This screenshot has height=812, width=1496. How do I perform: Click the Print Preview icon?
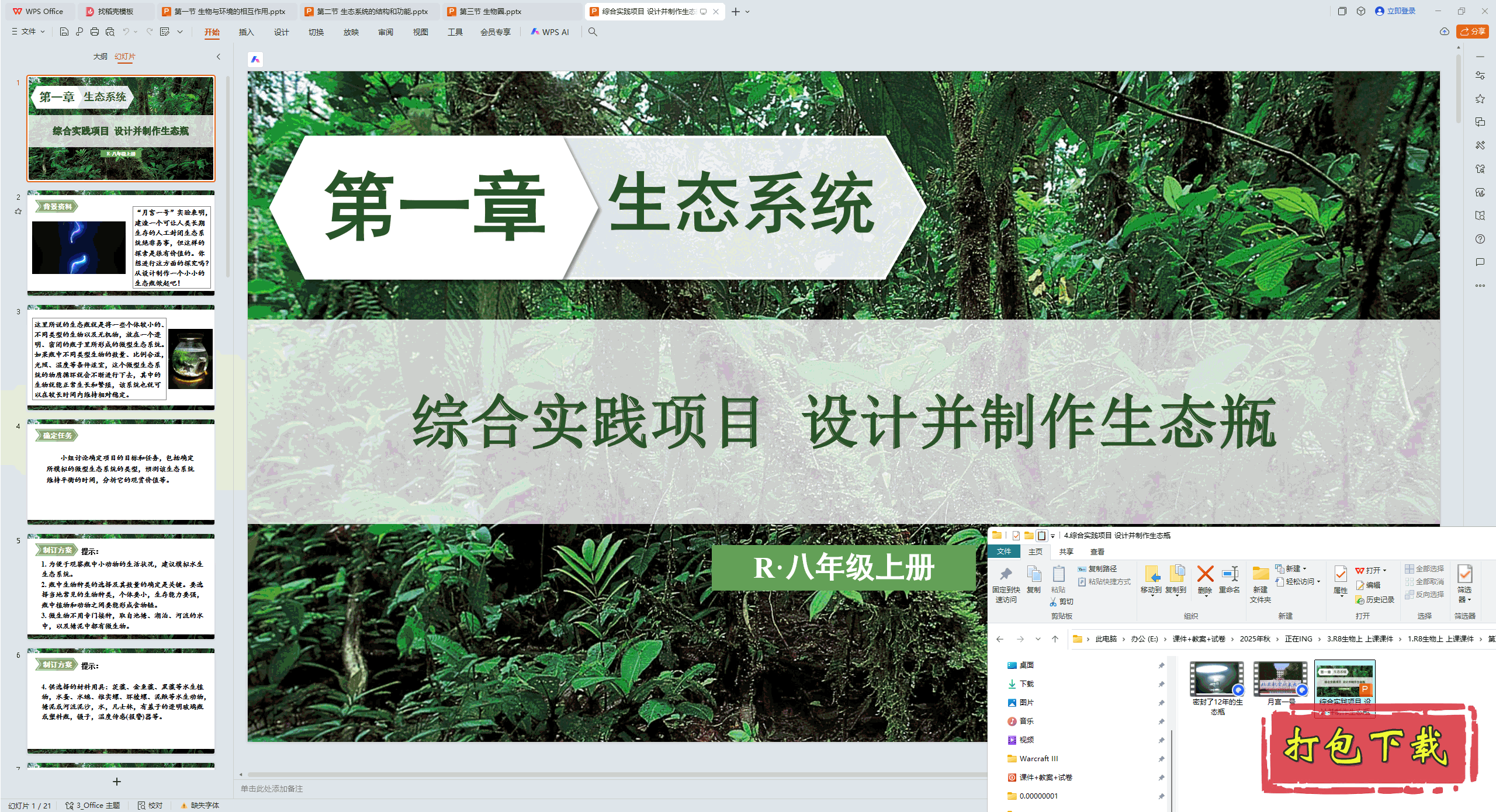(x=110, y=32)
